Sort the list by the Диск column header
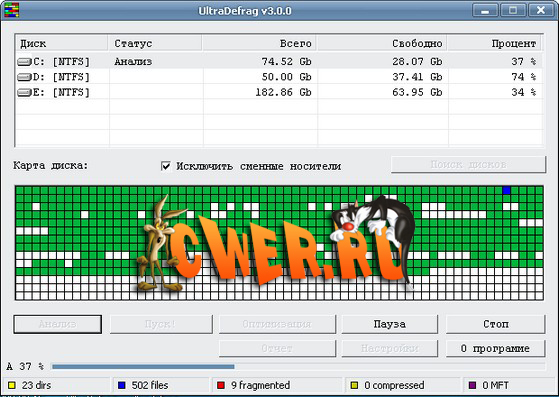559x397 pixels. pyautogui.click(x=61, y=43)
